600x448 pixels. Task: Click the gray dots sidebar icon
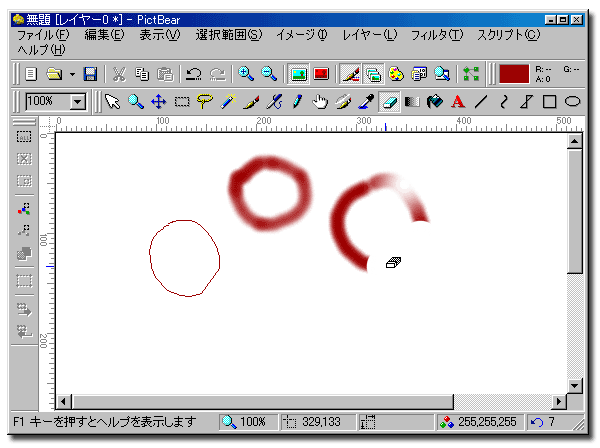pos(24,230)
